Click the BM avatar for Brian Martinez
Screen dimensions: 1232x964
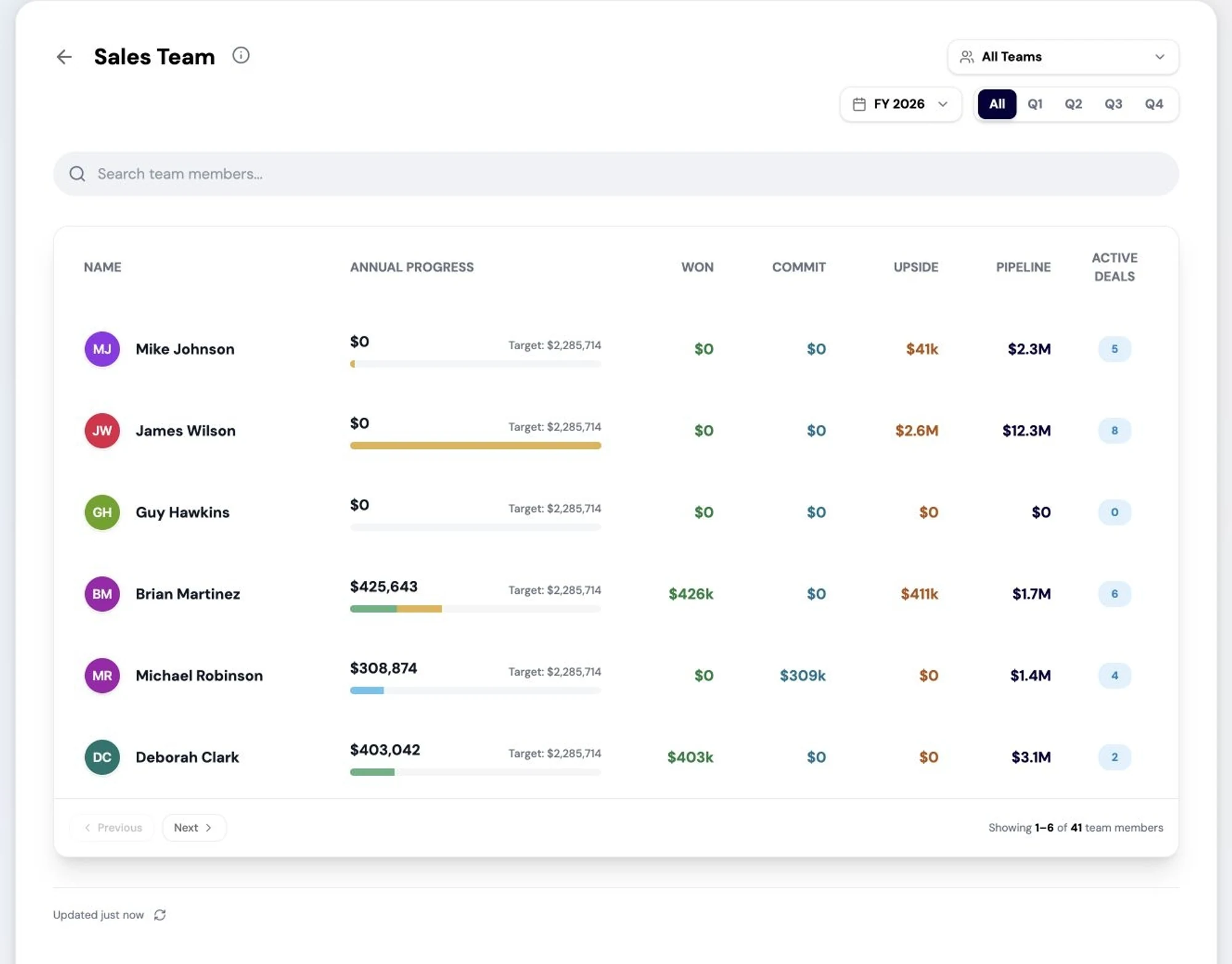click(102, 594)
